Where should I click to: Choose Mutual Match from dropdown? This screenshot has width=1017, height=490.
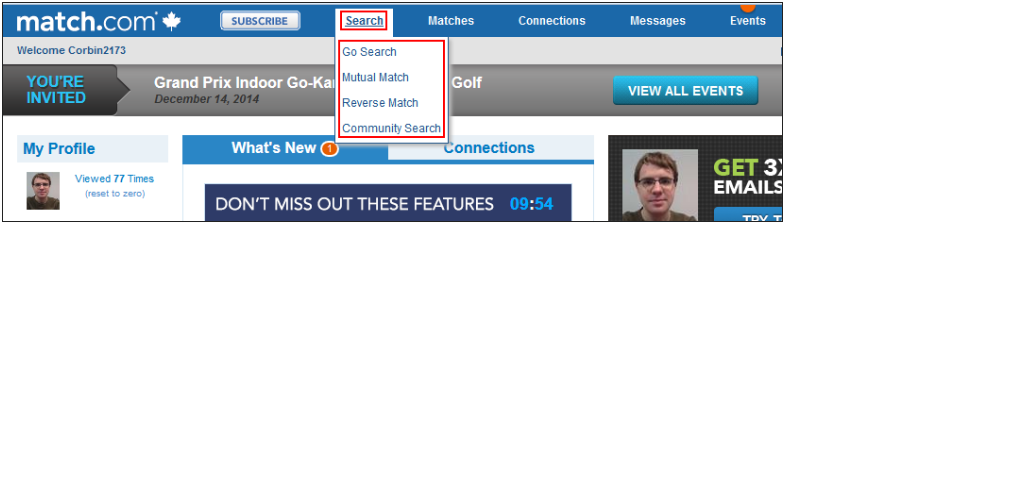[x=376, y=77]
